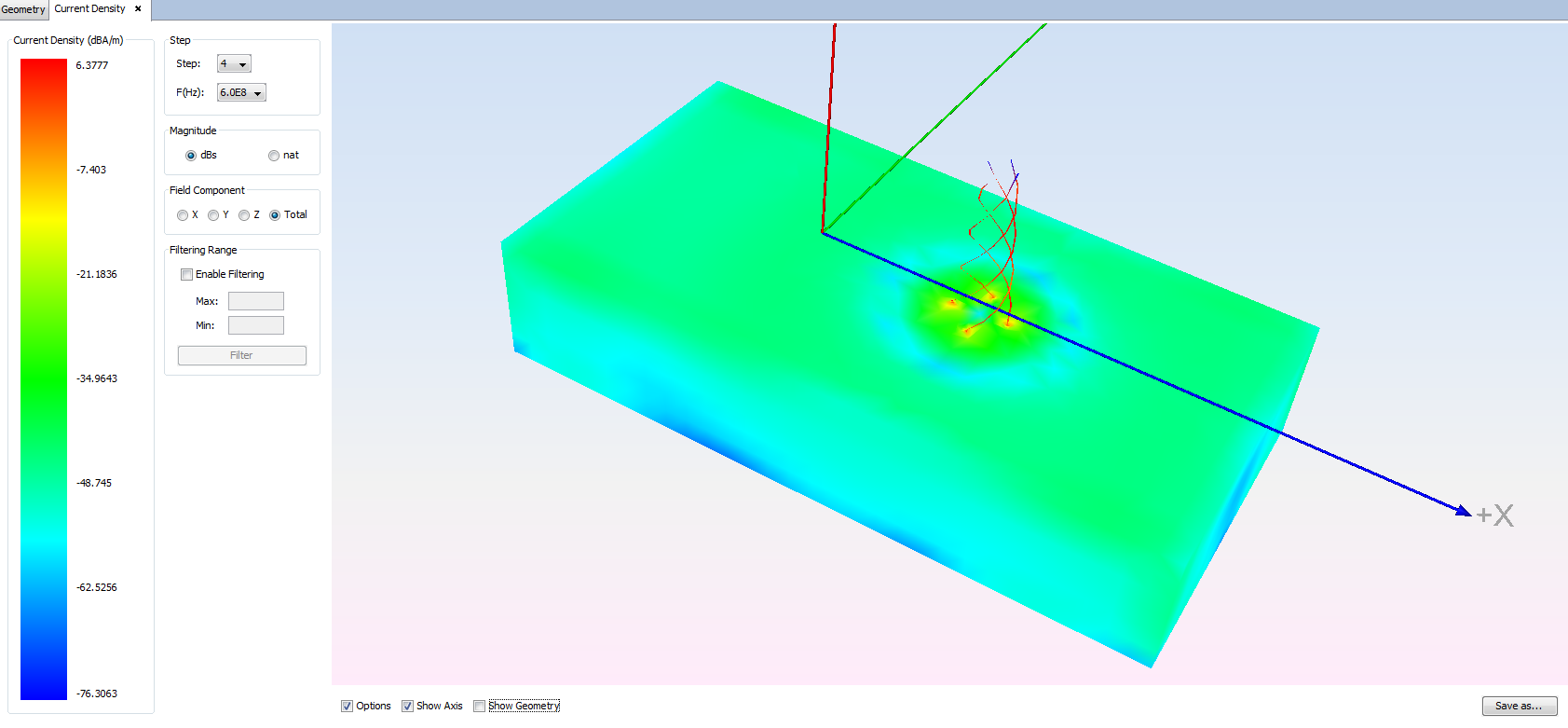Disable the Show Axis checkbox
This screenshot has height=728, width=1568.
pyautogui.click(x=407, y=707)
